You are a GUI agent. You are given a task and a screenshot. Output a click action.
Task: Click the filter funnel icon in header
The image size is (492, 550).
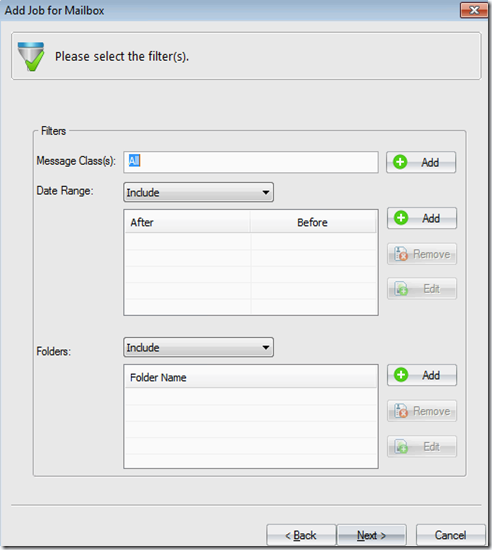[31, 56]
